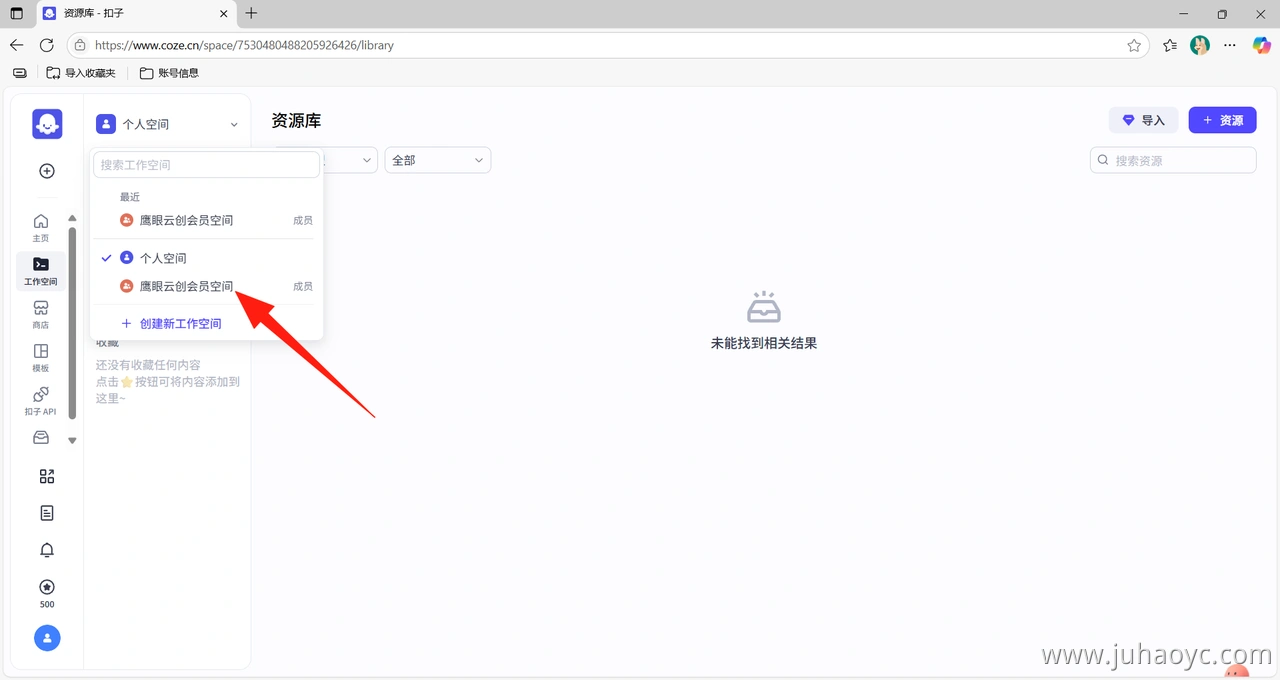Click the sidebar scroll-up arrow
The image size is (1280, 680).
coord(72,218)
